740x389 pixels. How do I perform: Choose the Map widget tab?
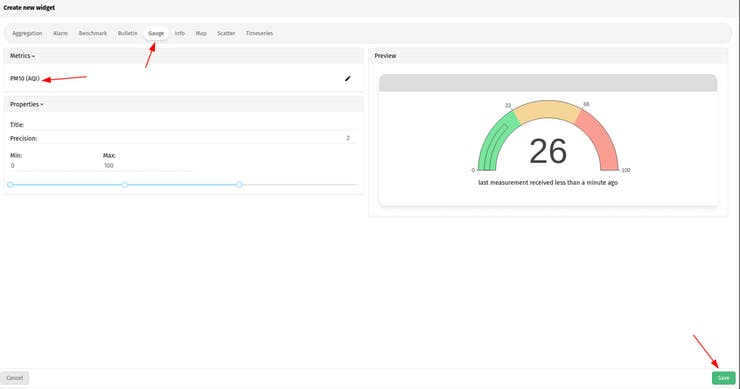click(201, 34)
